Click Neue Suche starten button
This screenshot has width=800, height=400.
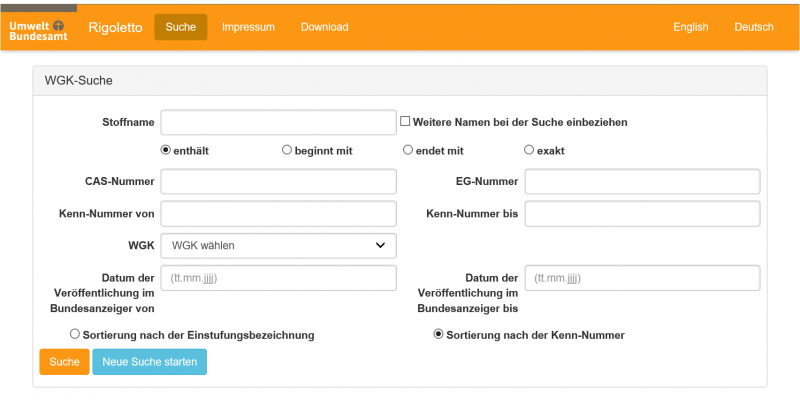(x=149, y=362)
